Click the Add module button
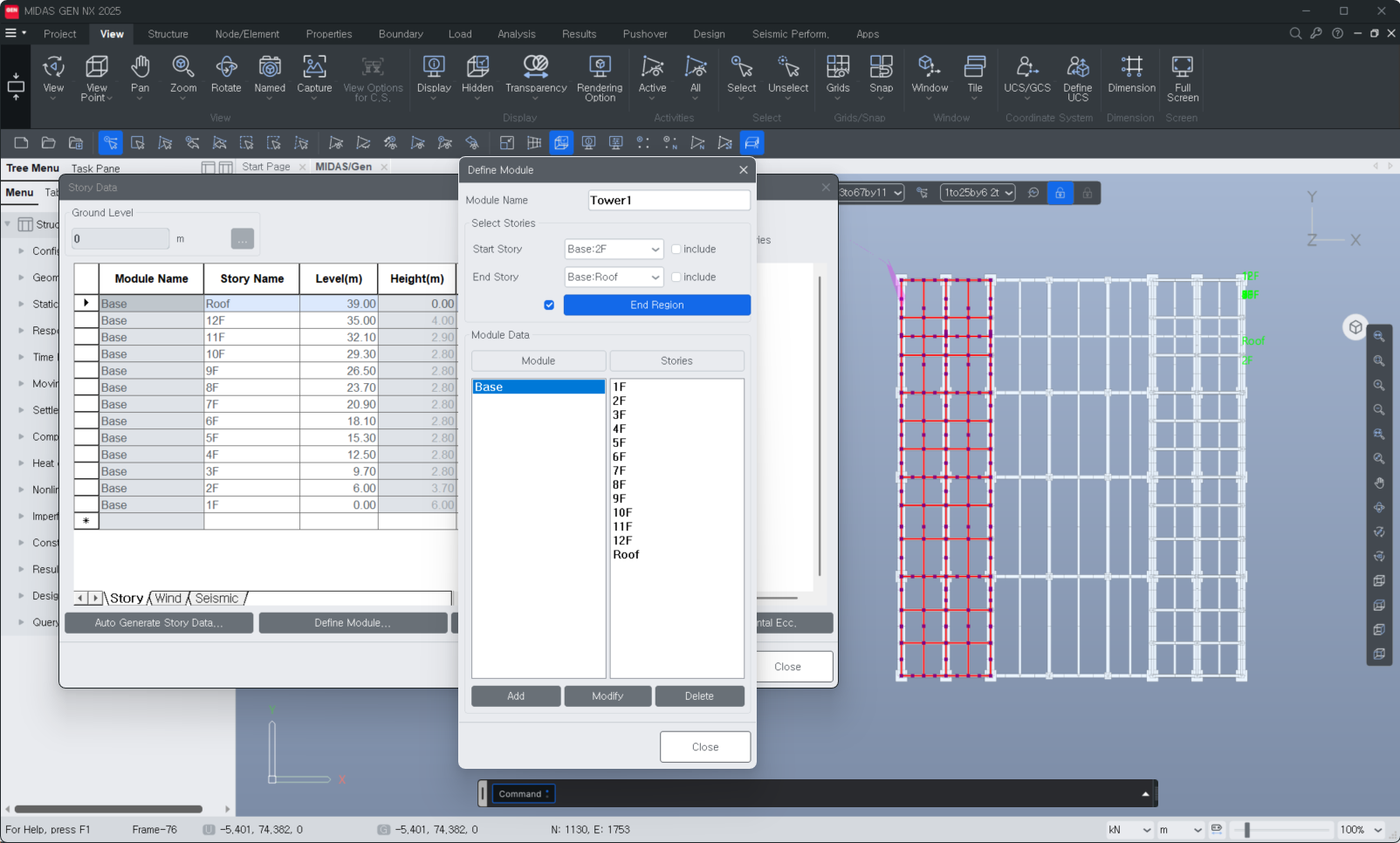1400x843 pixels. tap(516, 696)
